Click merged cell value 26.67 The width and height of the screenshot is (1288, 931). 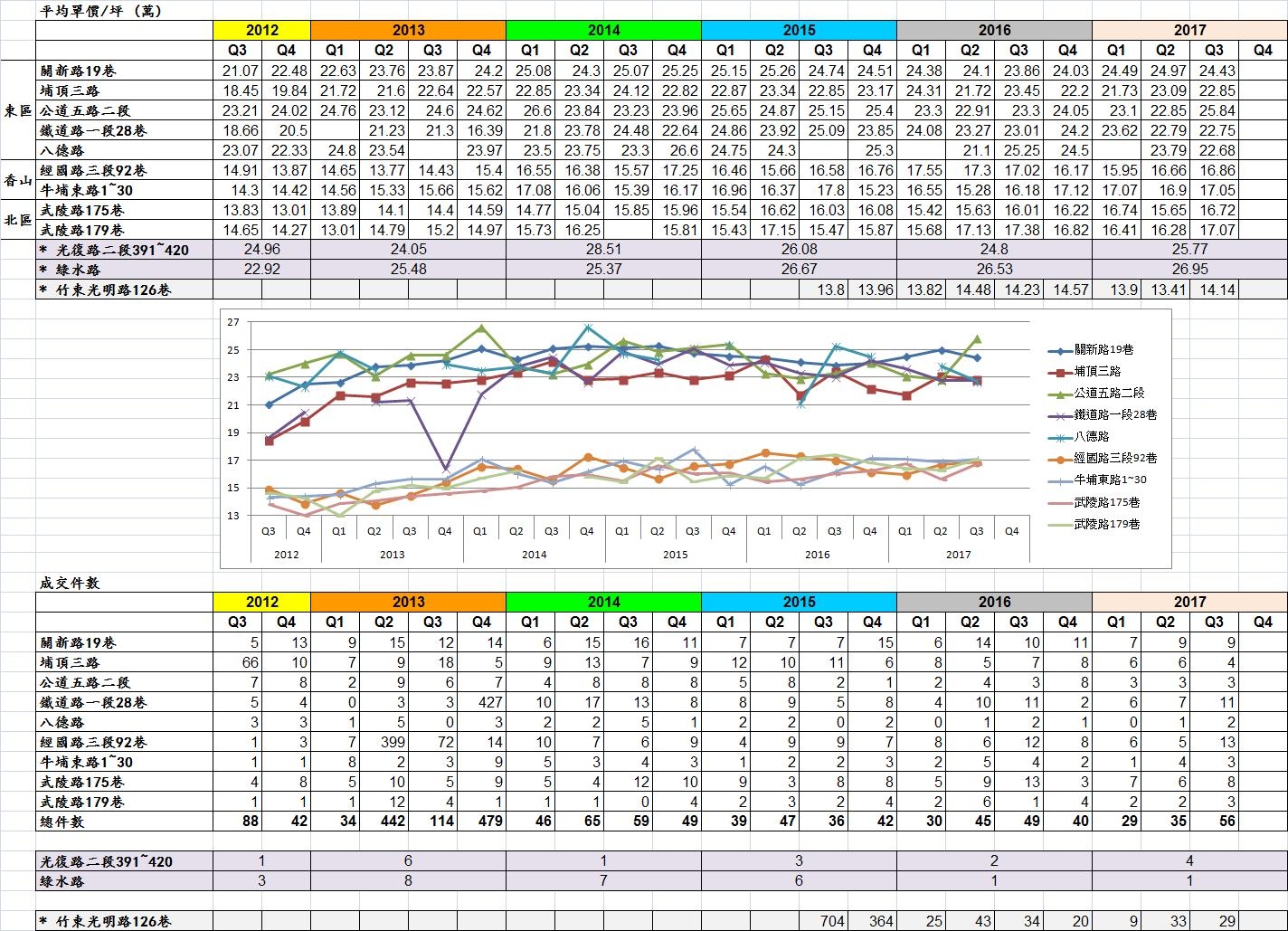click(x=799, y=270)
